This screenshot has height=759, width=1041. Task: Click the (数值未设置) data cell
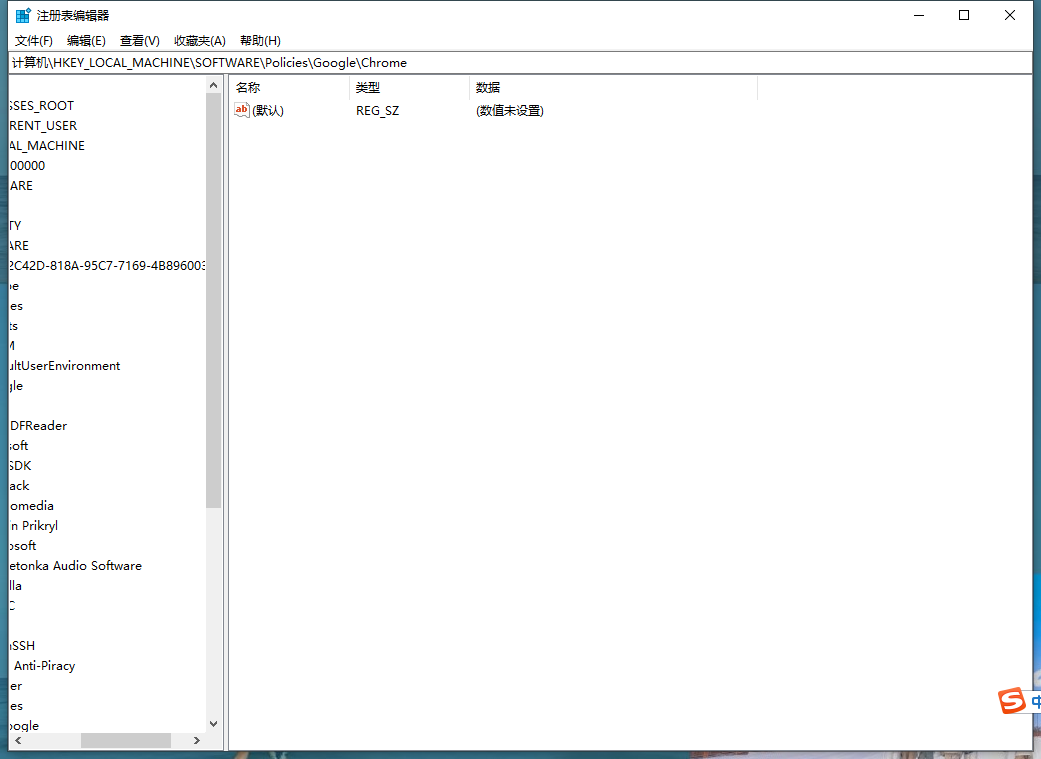coord(510,111)
